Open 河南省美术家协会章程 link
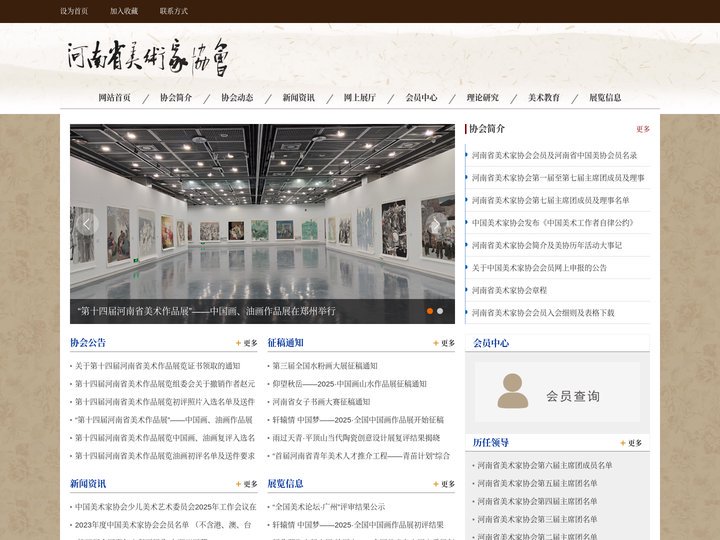The height and width of the screenshot is (540, 720). [509, 290]
